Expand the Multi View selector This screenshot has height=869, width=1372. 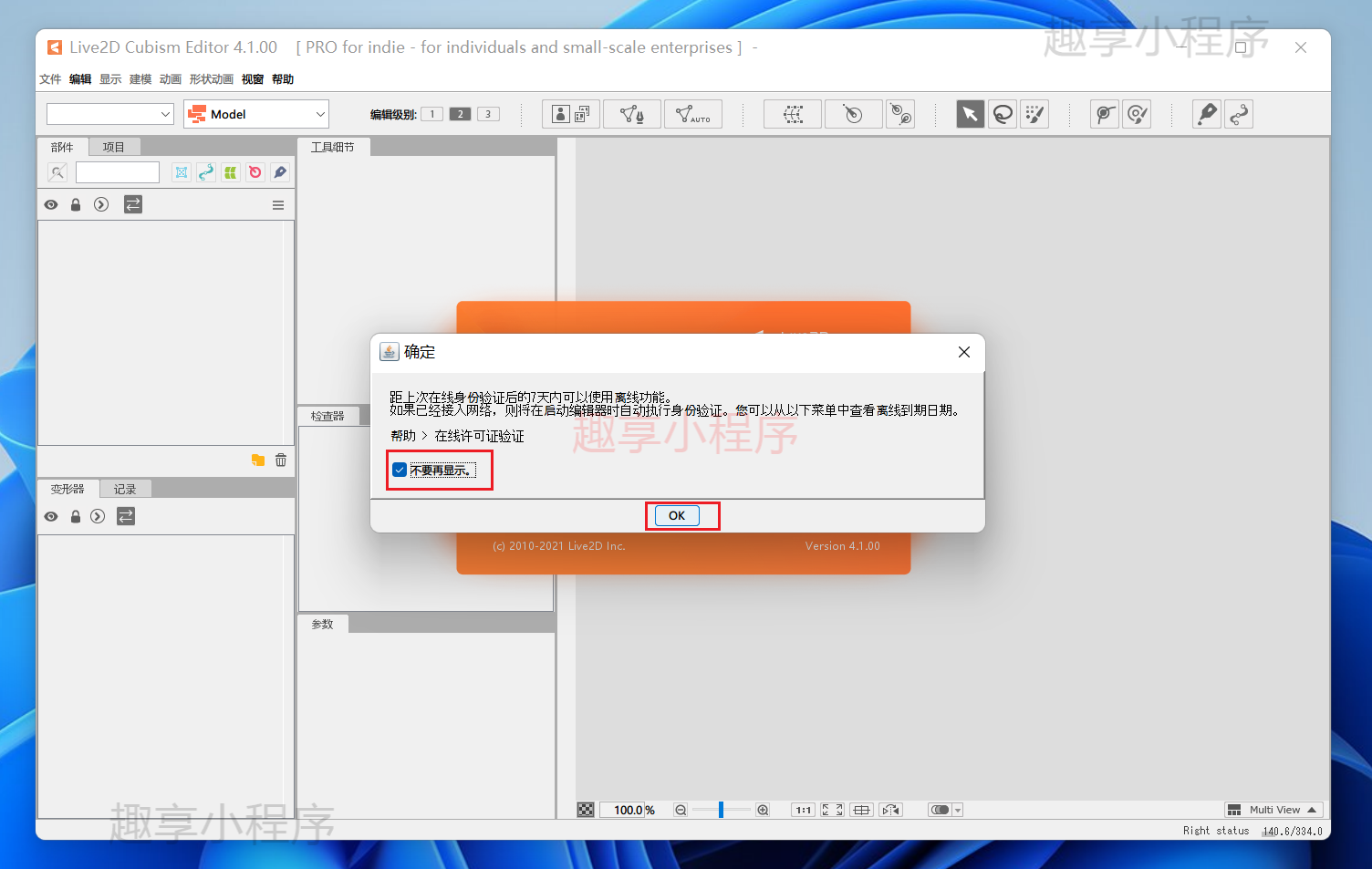click(1273, 810)
